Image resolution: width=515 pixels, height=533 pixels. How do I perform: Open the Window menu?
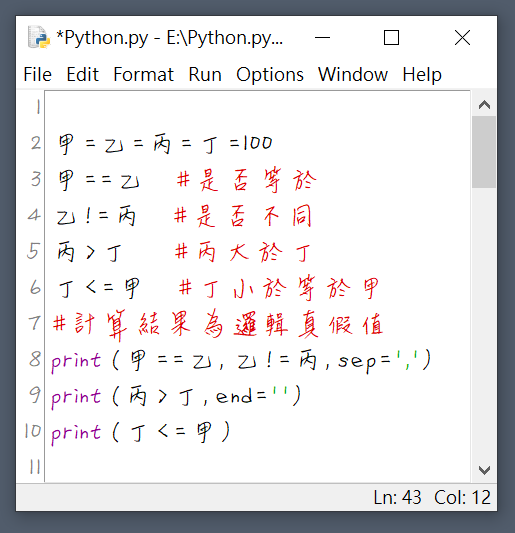click(x=353, y=74)
